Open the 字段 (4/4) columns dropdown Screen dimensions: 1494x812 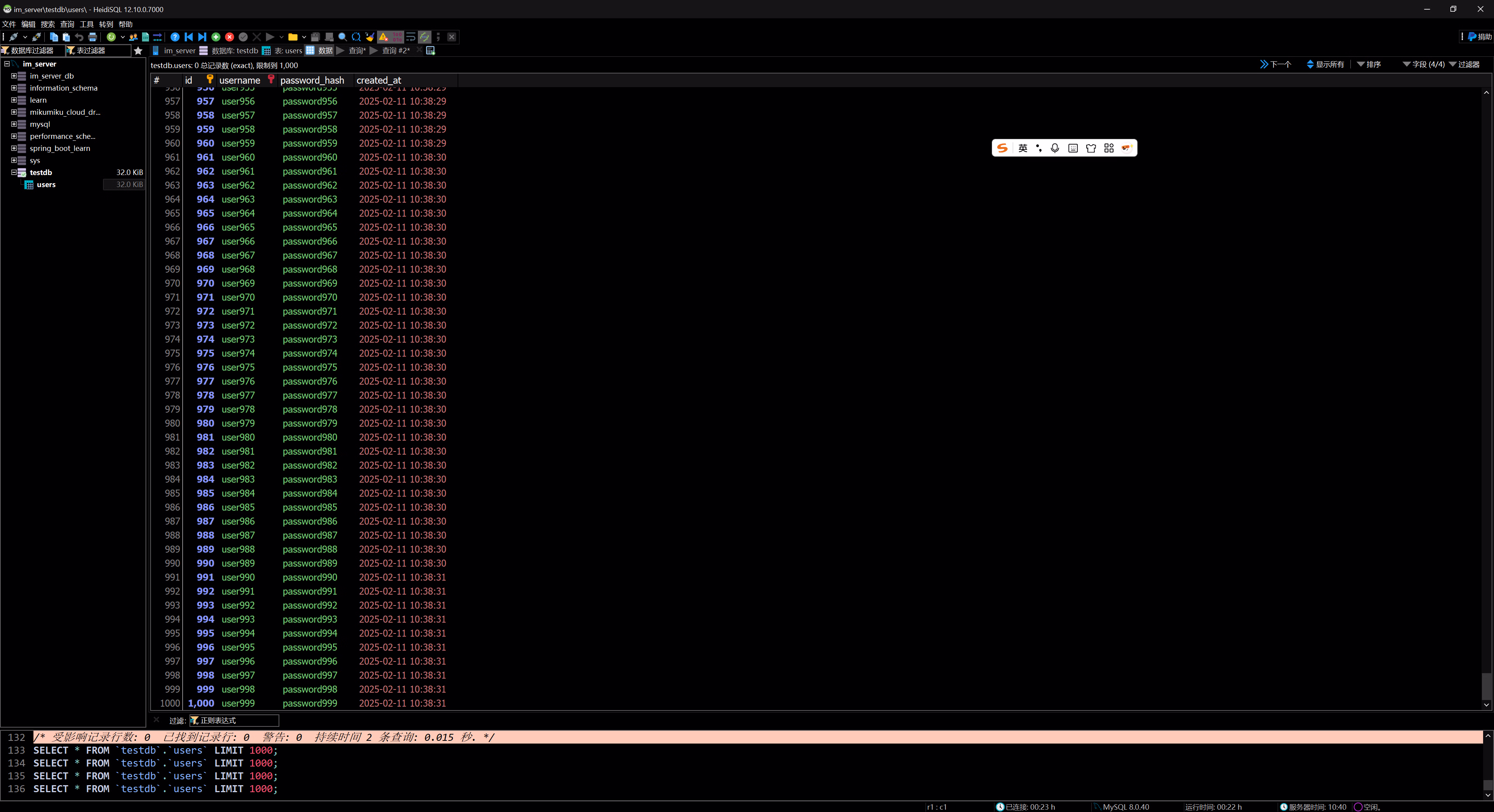coord(1423,64)
